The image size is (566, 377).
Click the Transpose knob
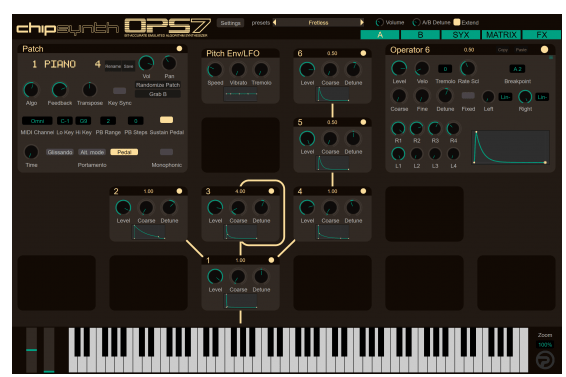(90, 90)
